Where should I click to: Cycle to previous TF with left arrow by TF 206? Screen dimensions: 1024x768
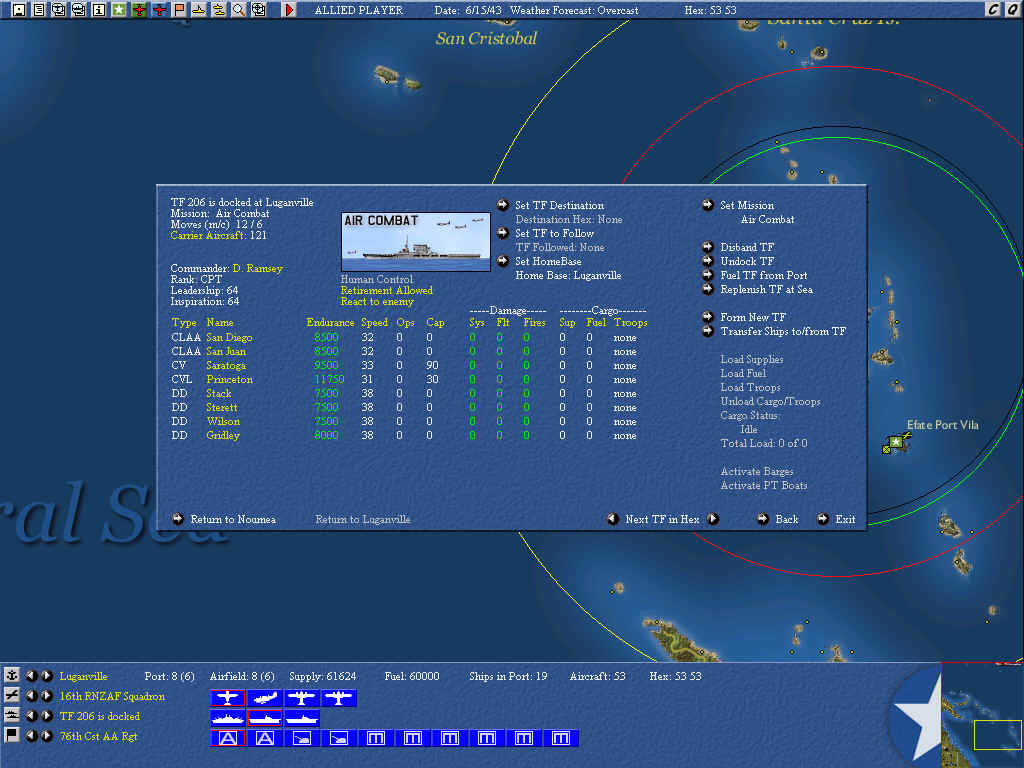[31, 716]
